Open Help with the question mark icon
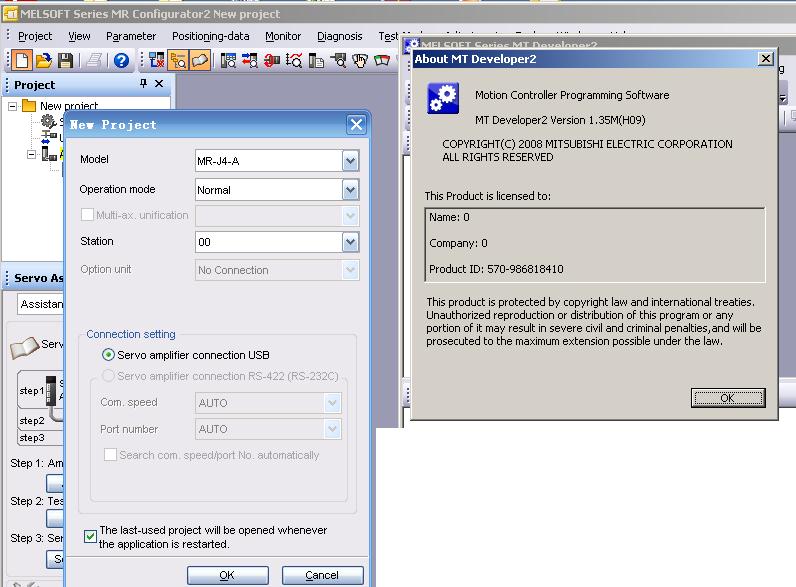 tap(121, 61)
